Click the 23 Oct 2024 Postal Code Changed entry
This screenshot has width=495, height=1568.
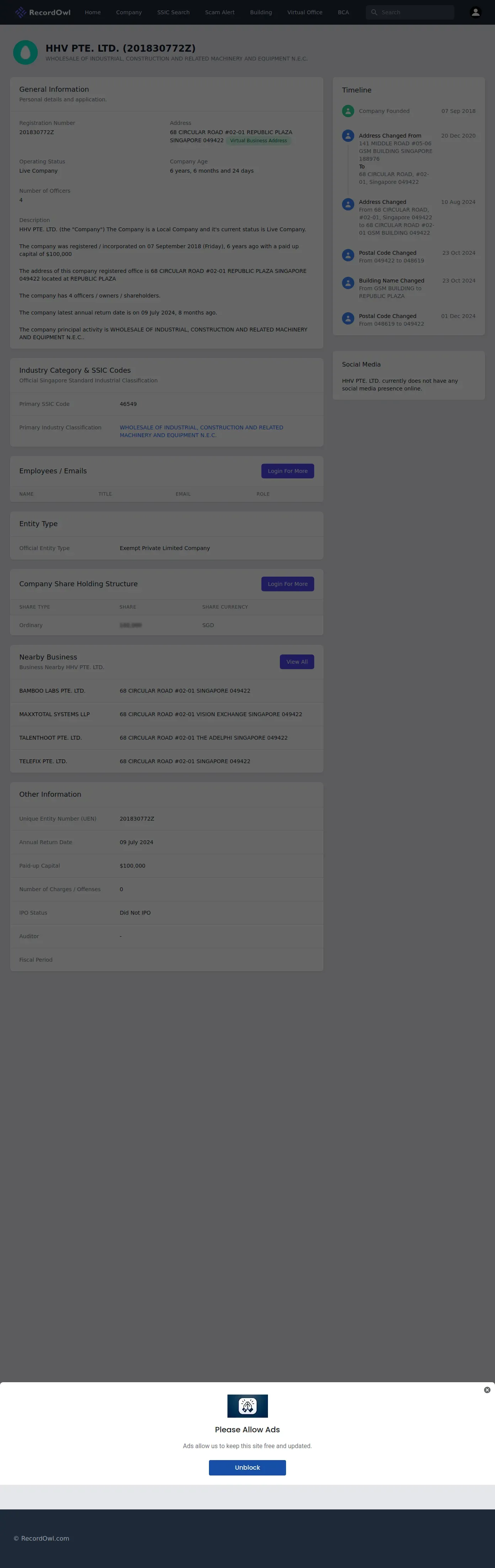click(x=409, y=256)
